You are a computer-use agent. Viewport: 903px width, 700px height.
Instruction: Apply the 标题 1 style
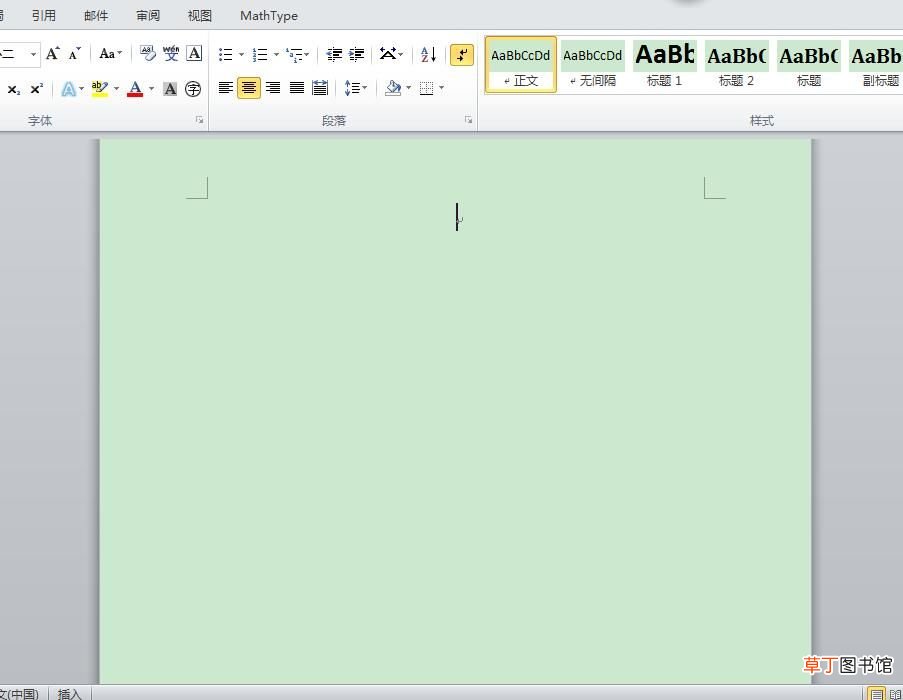pos(665,64)
